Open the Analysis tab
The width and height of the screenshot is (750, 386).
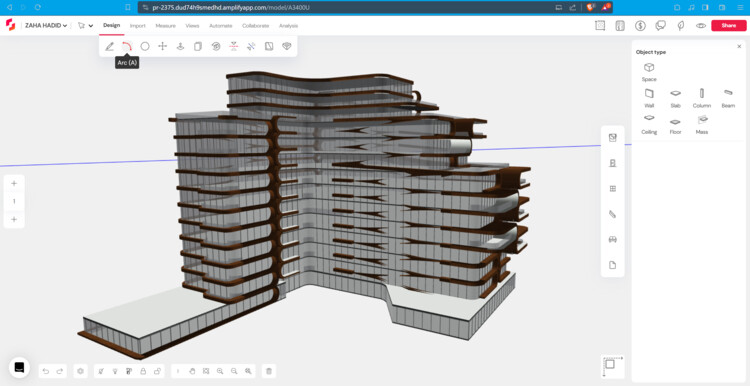pyautogui.click(x=288, y=26)
